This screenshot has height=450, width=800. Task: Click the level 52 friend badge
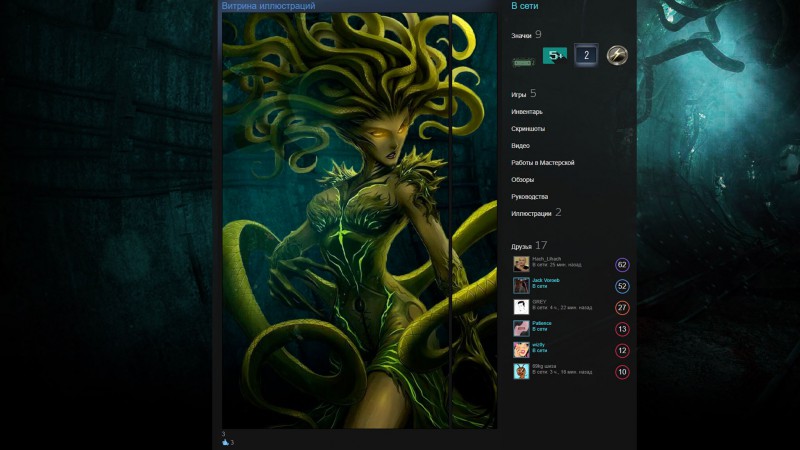(622, 286)
